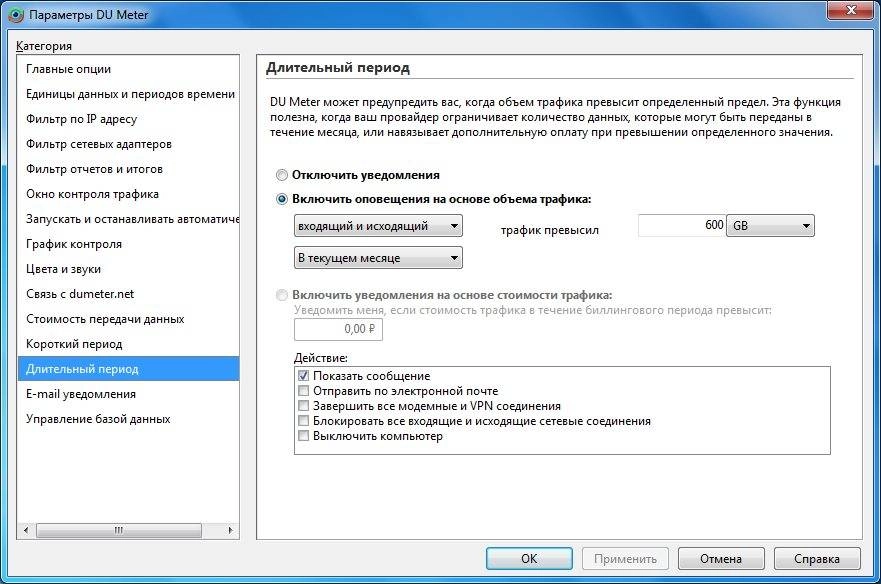Go to Управление базой данных
This screenshot has width=881, height=584.
pos(128,419)
